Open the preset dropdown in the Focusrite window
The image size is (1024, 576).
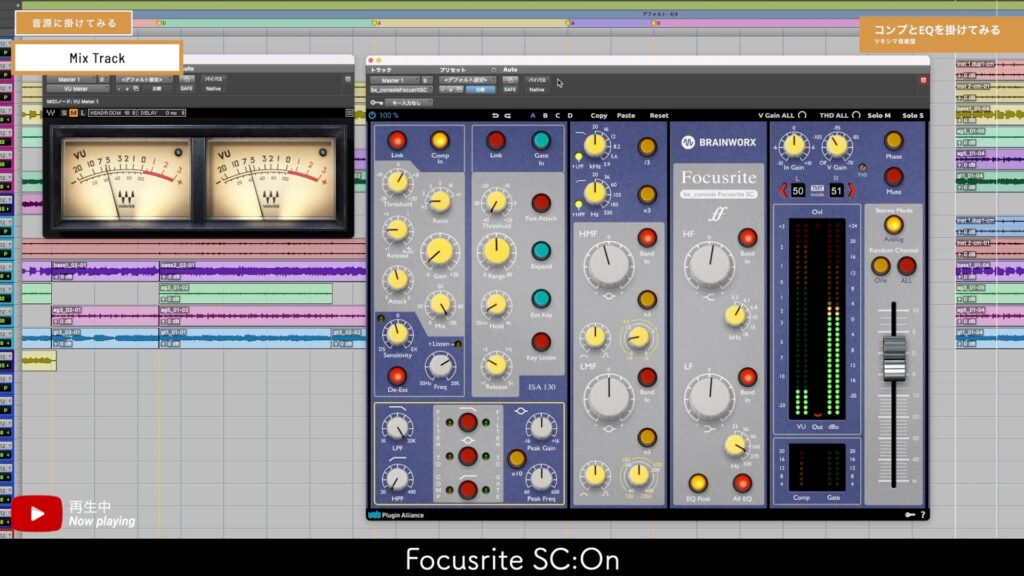coord(467,80)
